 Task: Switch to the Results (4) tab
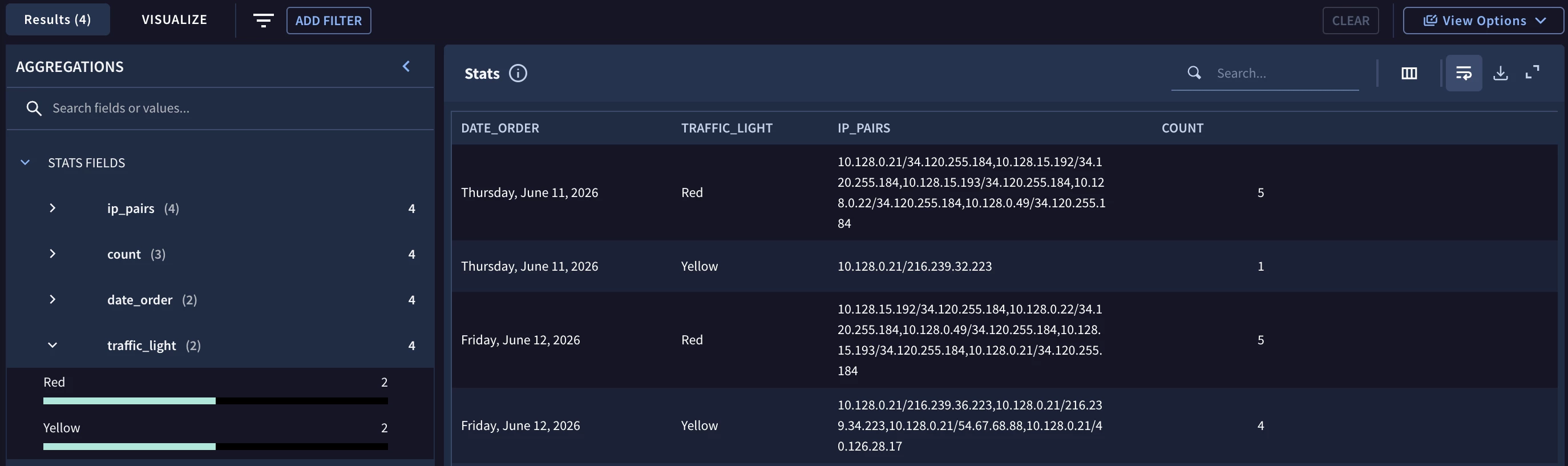click(x=58, y=19)
